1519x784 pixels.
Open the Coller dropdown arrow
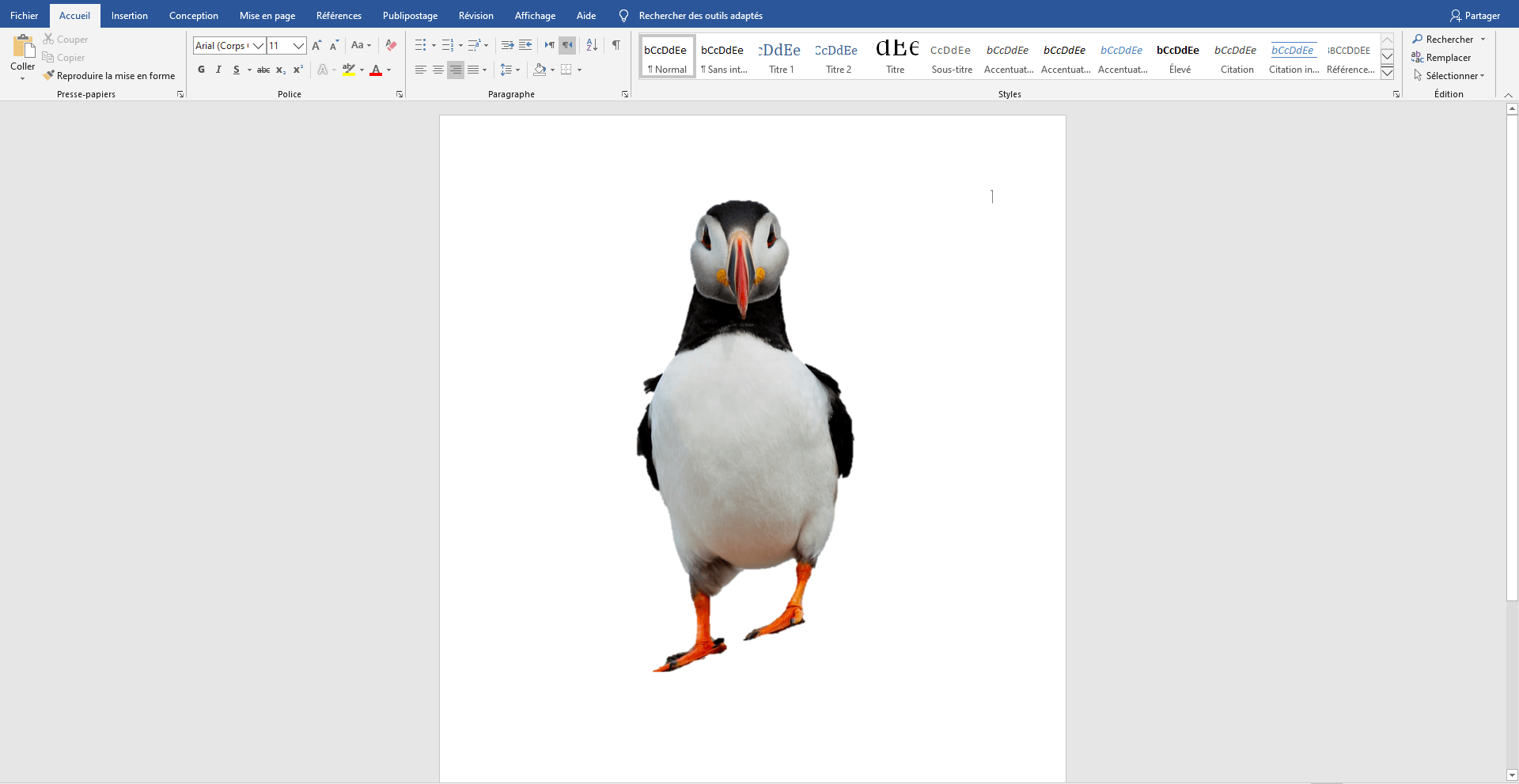(x=22, y=78)
